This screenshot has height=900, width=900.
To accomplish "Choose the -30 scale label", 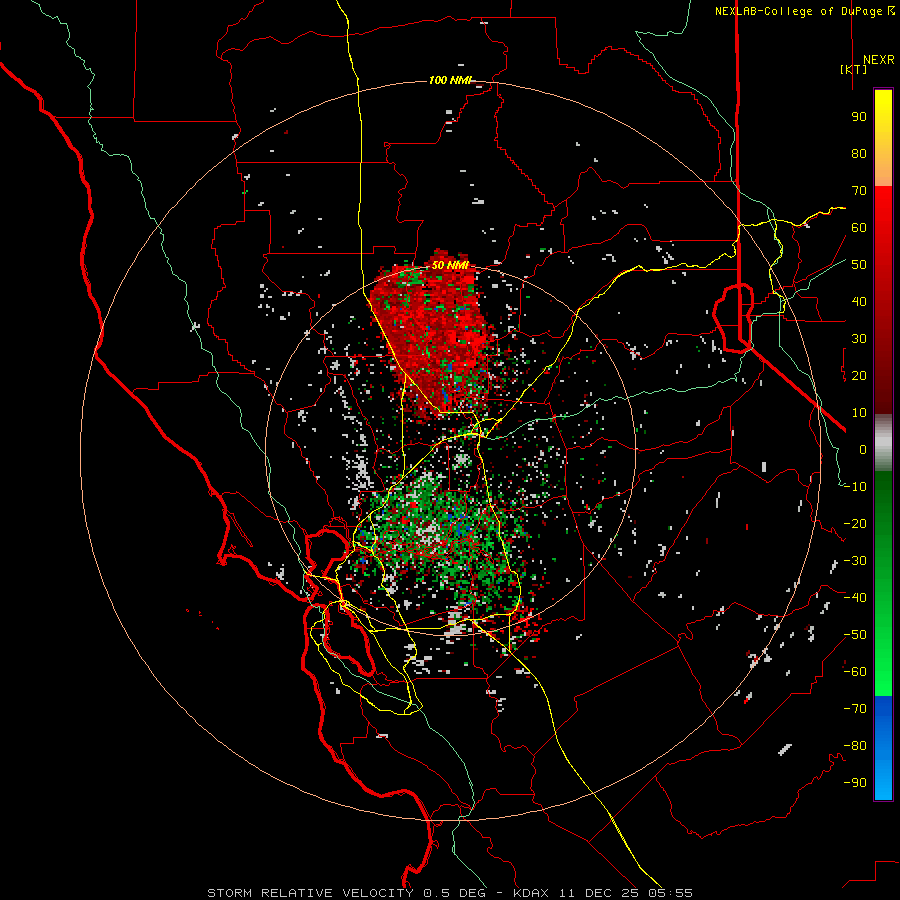I will point(855,561).
